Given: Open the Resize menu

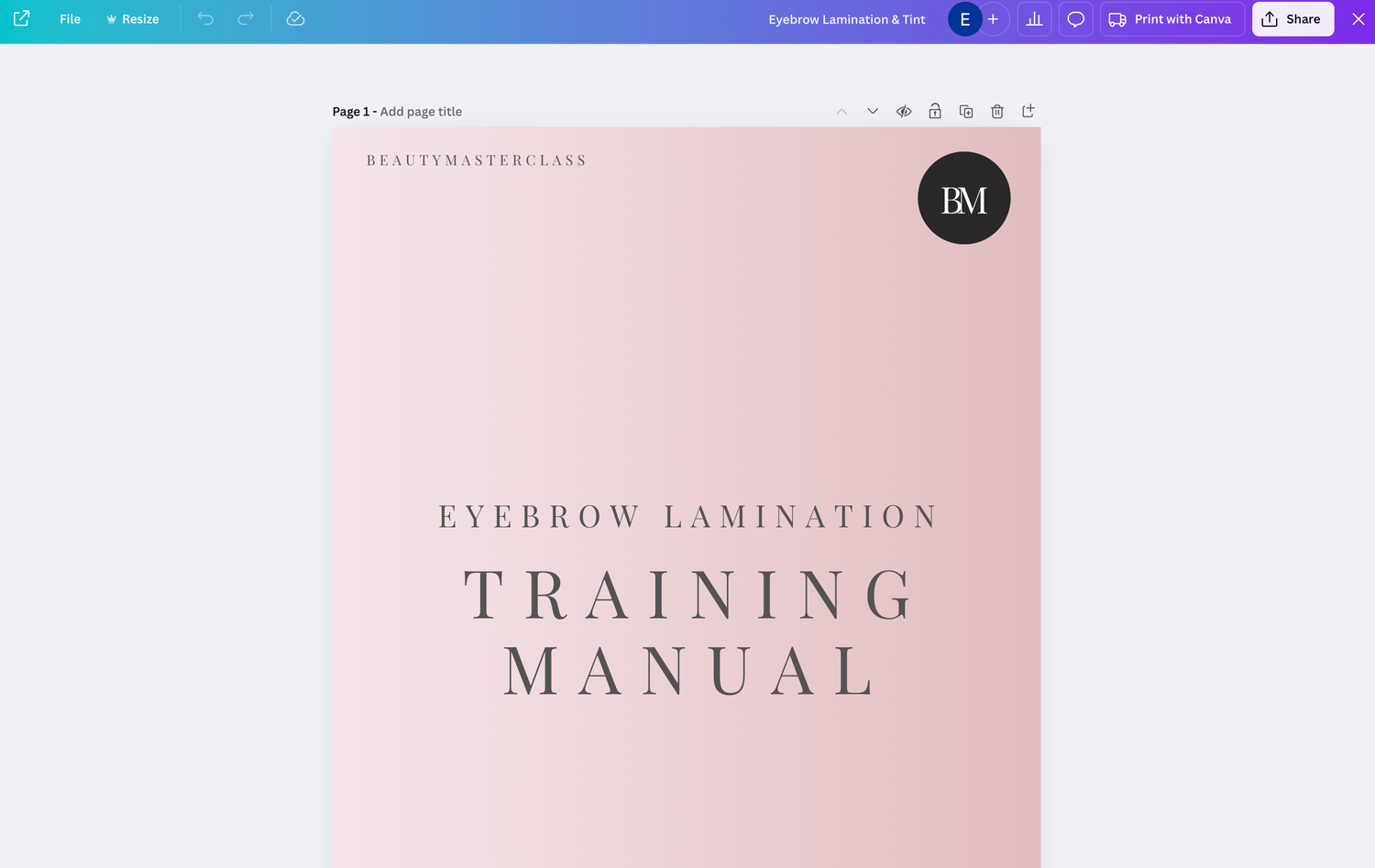Looking at the screenshot, I should 133,19.
